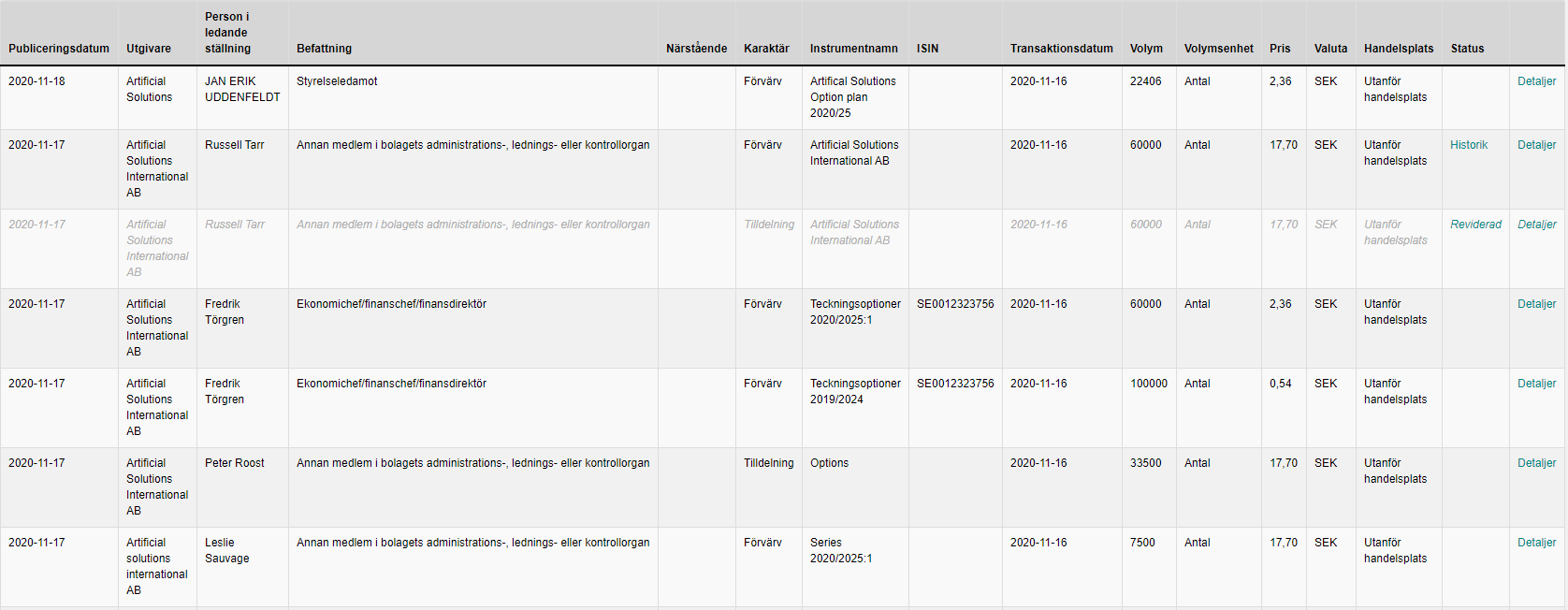Open Detaljer for JAN ERIK UDDENFELDT row
Viewport: 1568px width, 610px height.
coord(1536,81)
